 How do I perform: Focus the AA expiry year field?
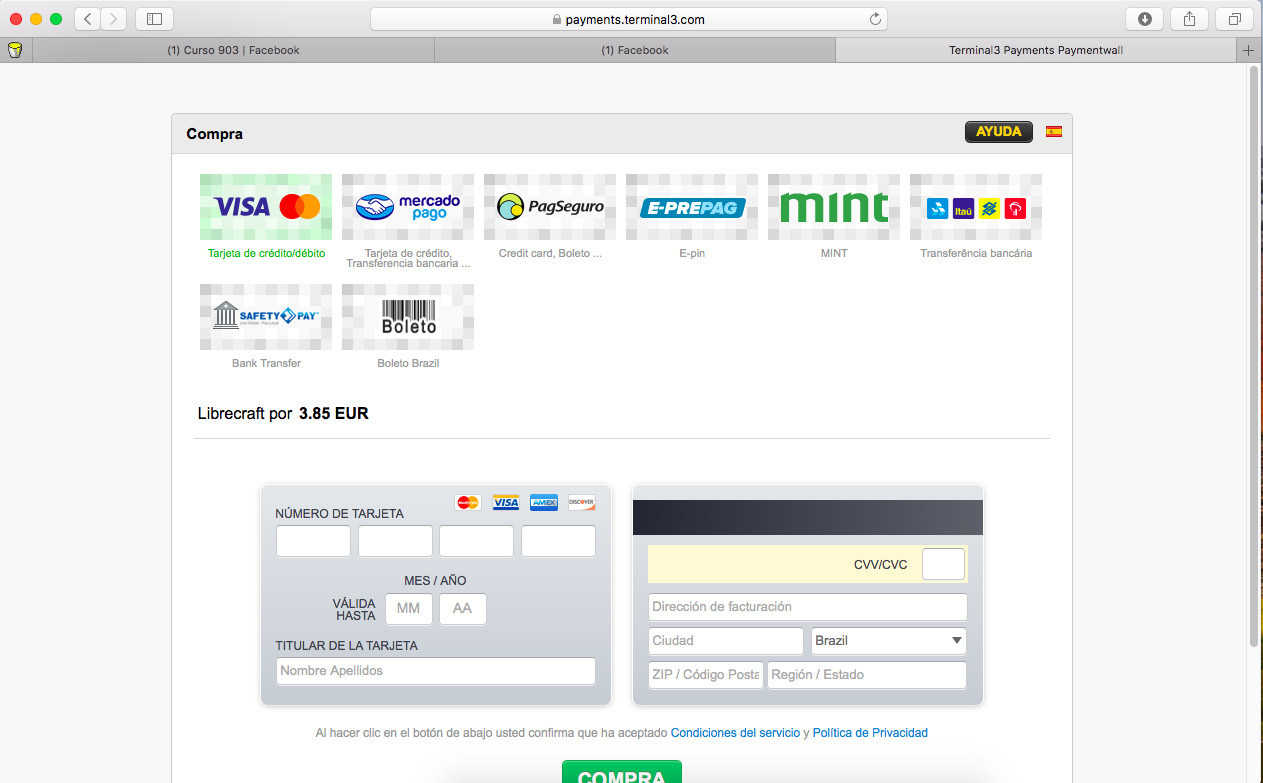(463, 609)
